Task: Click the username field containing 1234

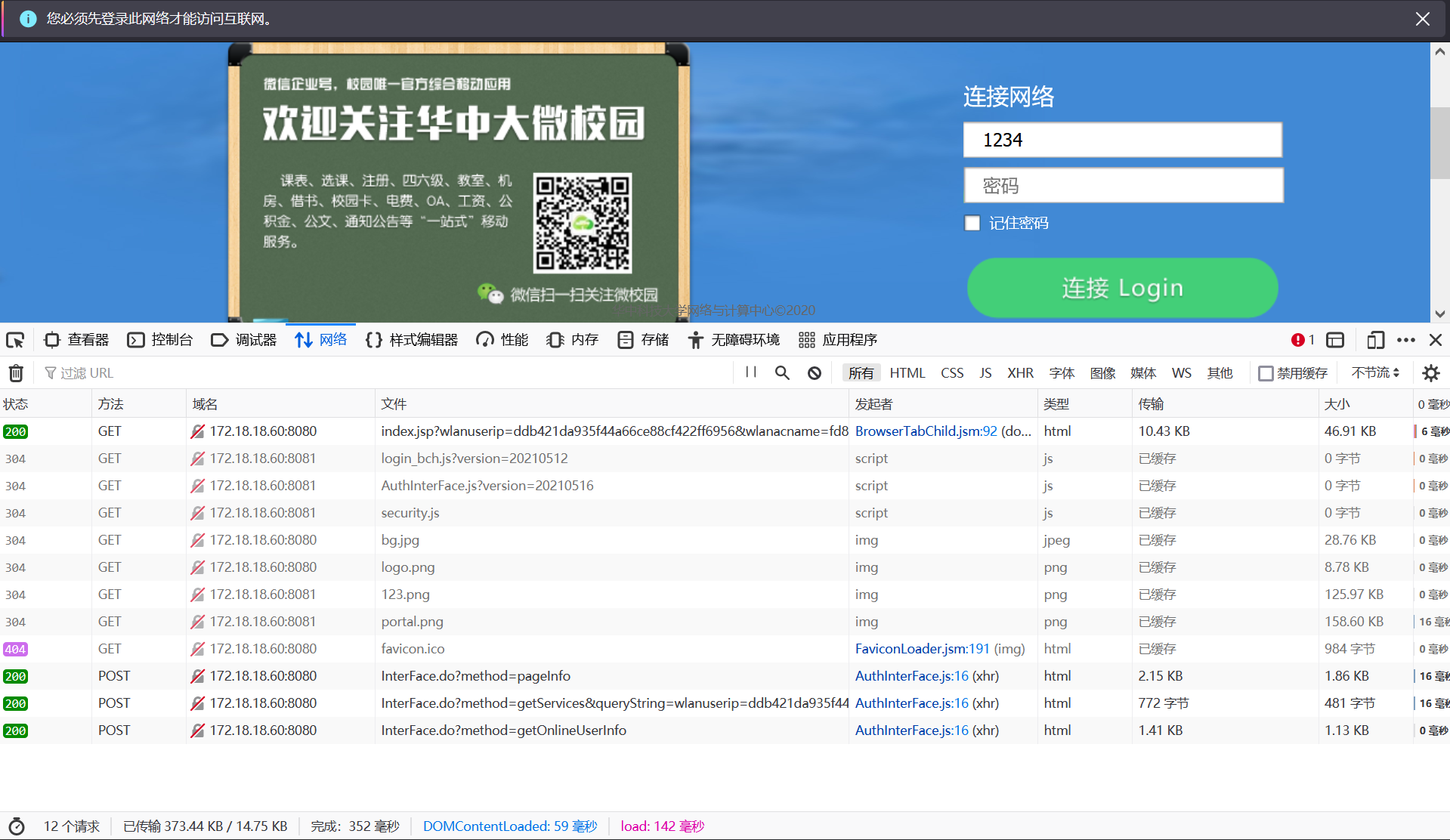Action: coord(1122,140)
